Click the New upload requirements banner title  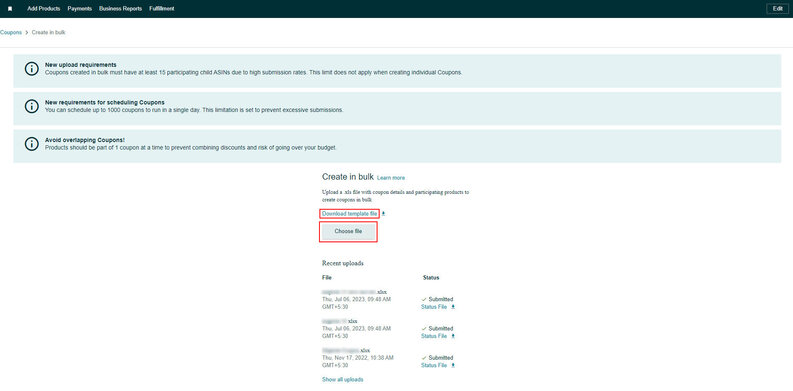(x=81, y=65)
